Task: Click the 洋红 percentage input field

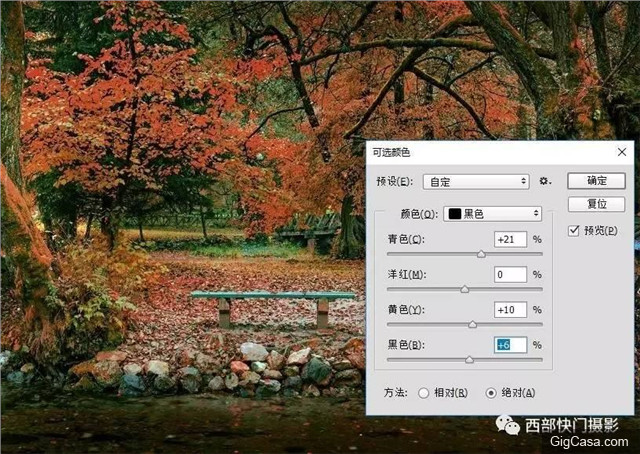Action: click(510, 274)
